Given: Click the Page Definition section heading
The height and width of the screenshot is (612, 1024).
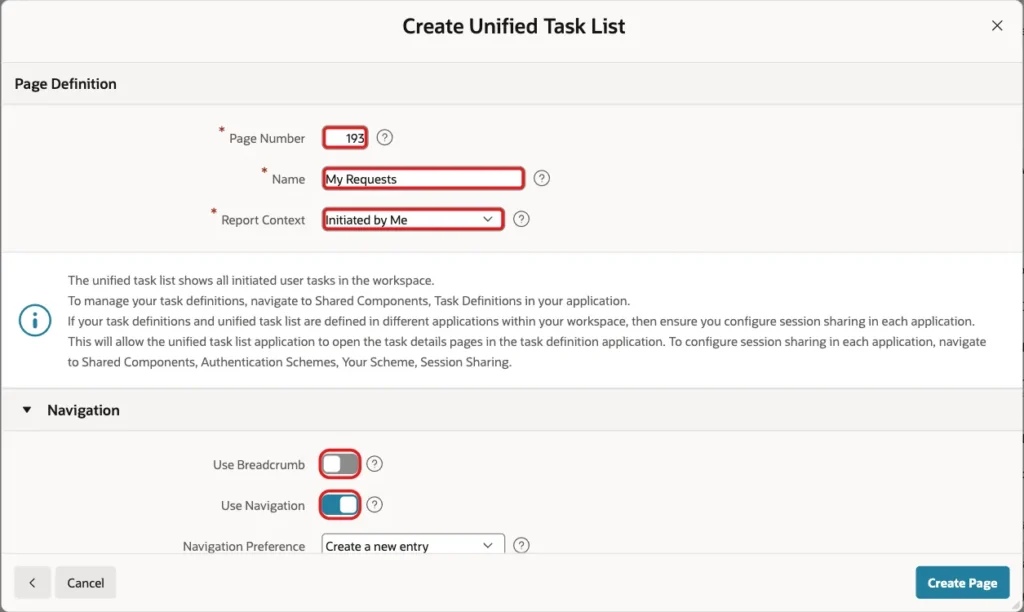Looking at the screenshot, I should (x=65, y=84).
